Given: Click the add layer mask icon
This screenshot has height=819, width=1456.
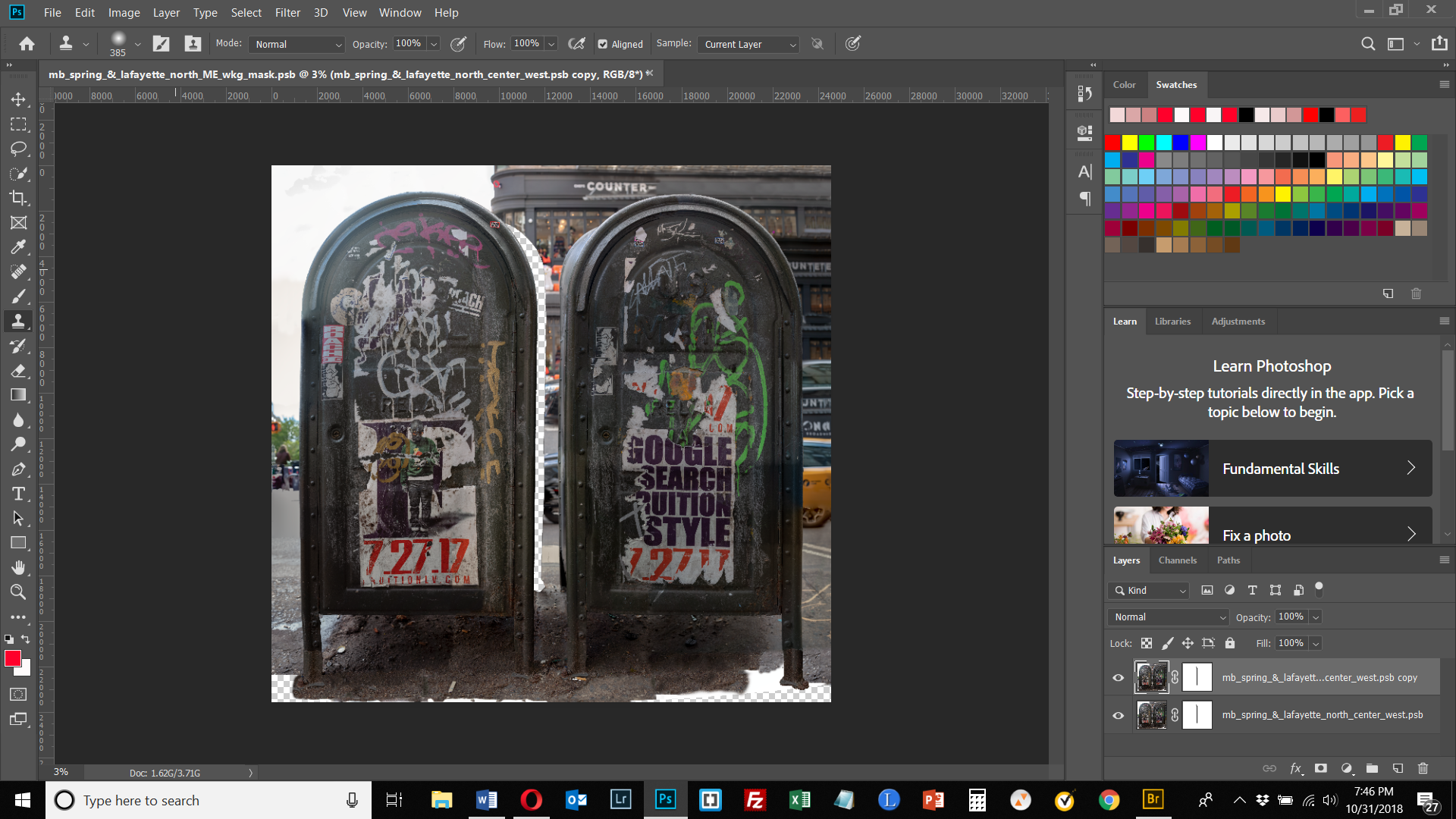Looking at the screenshot, I should (1321, 768).
